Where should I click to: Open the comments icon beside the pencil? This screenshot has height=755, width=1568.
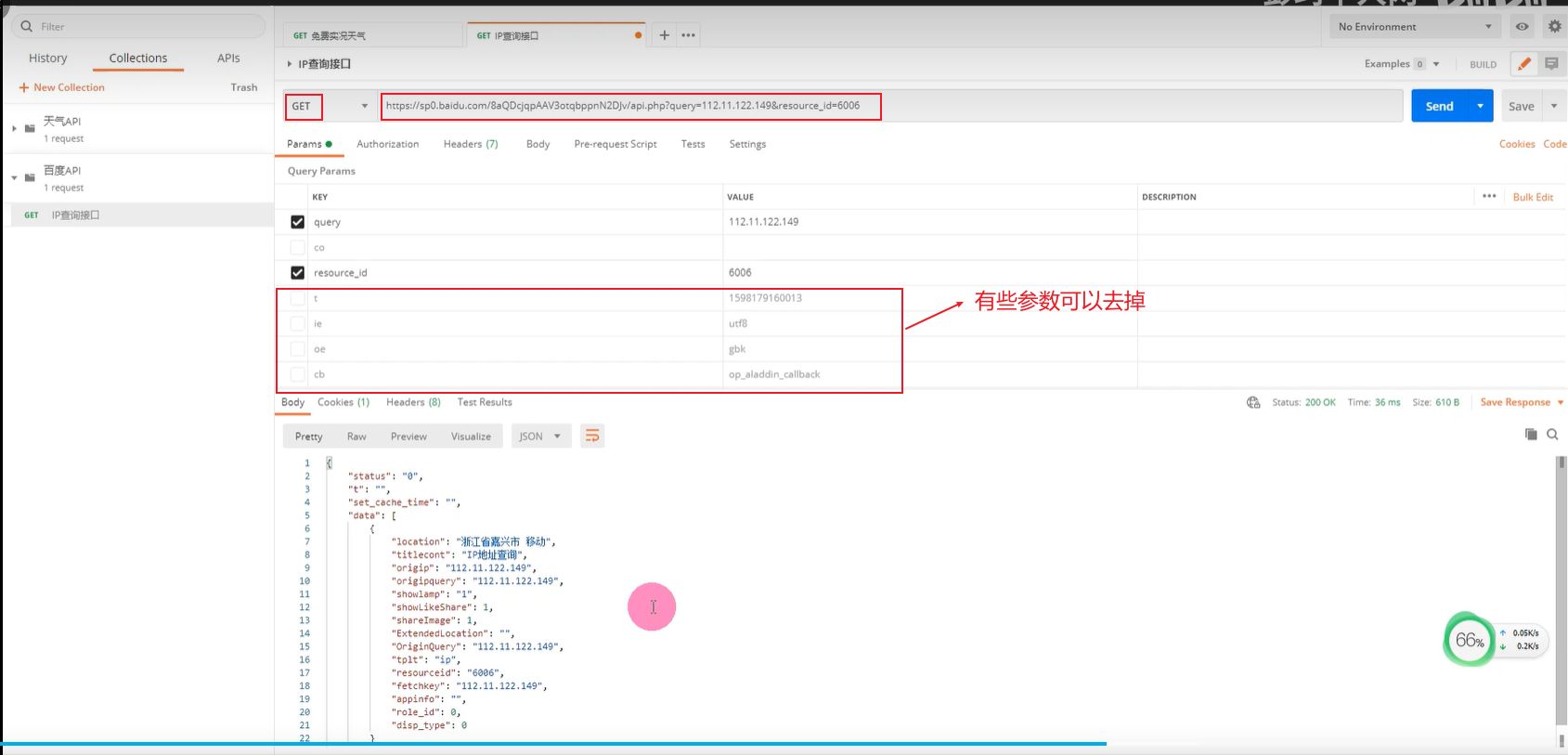pos(1551,64)
